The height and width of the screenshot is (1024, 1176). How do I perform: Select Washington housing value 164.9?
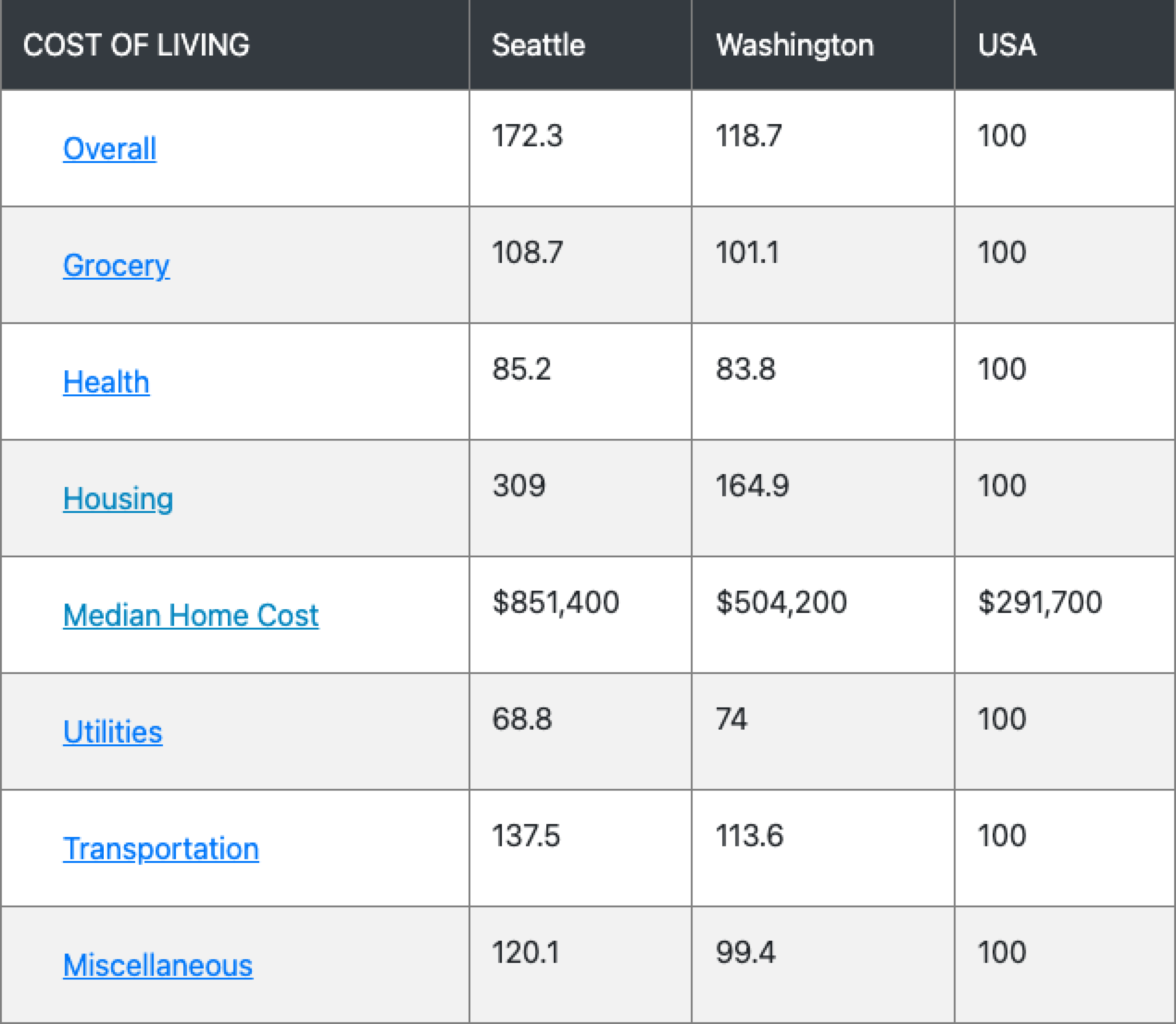click(x=752, y=486)
